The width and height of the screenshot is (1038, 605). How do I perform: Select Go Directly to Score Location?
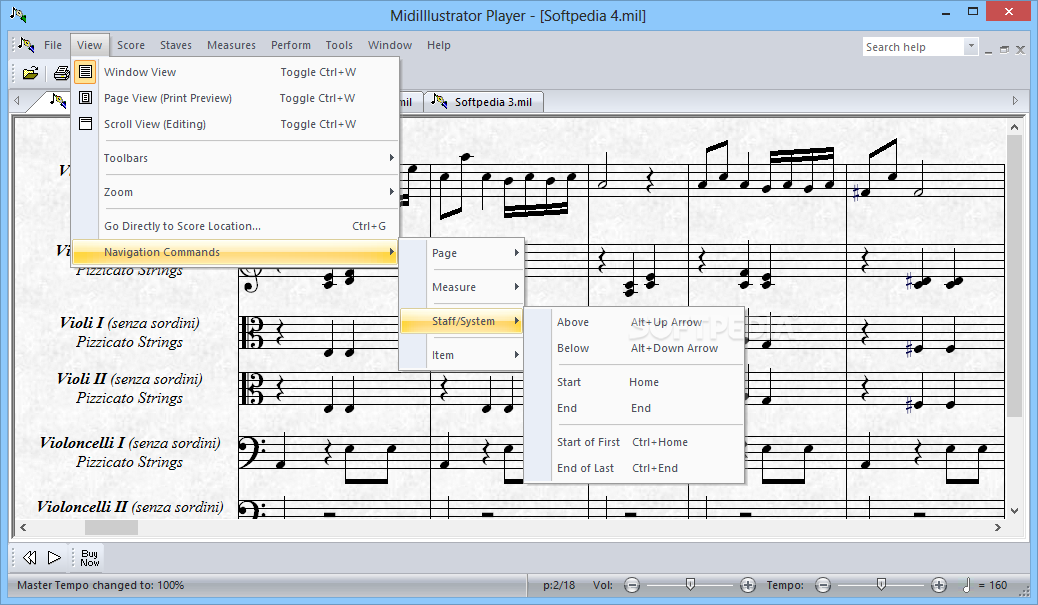[235, 226]
